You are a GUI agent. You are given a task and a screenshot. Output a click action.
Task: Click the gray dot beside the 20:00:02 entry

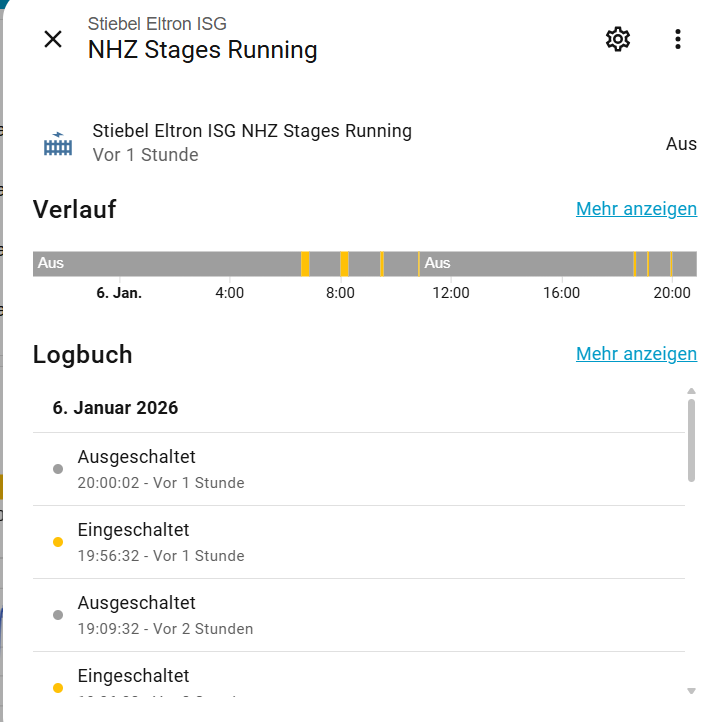coord(58,469)
